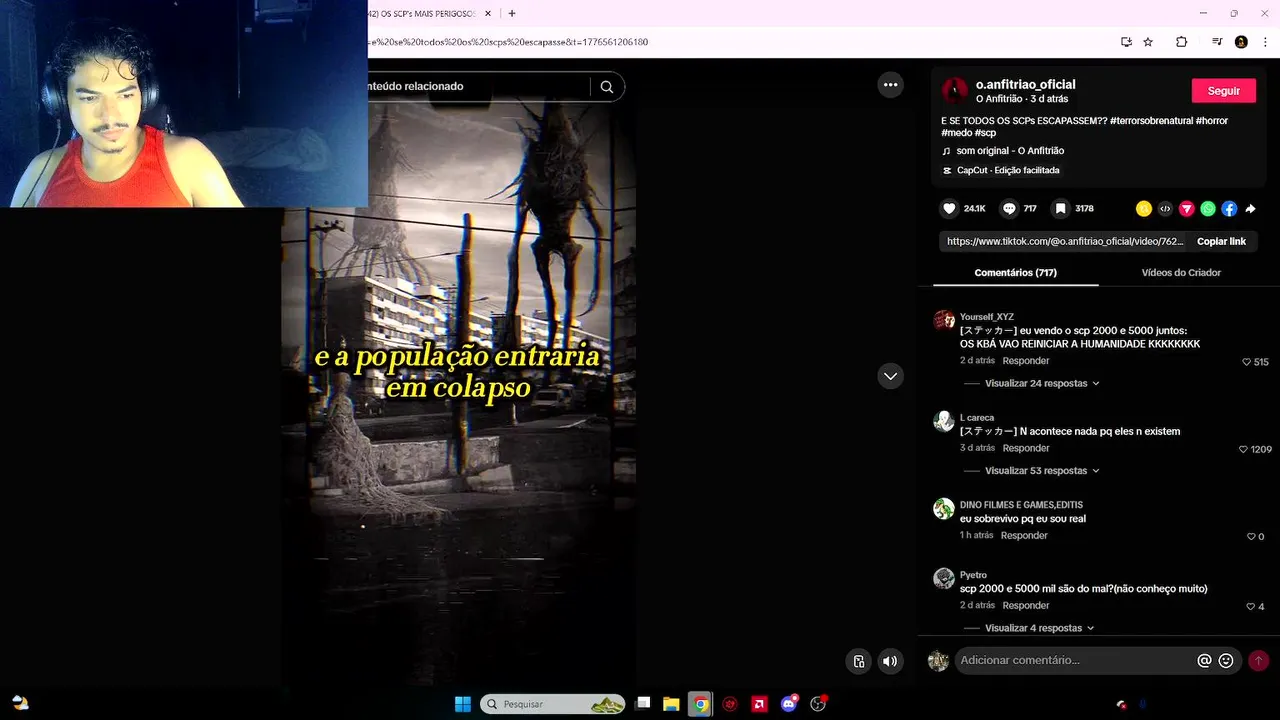
Task: Insert a mention with the @ icon
Action: click(1204, 661)
